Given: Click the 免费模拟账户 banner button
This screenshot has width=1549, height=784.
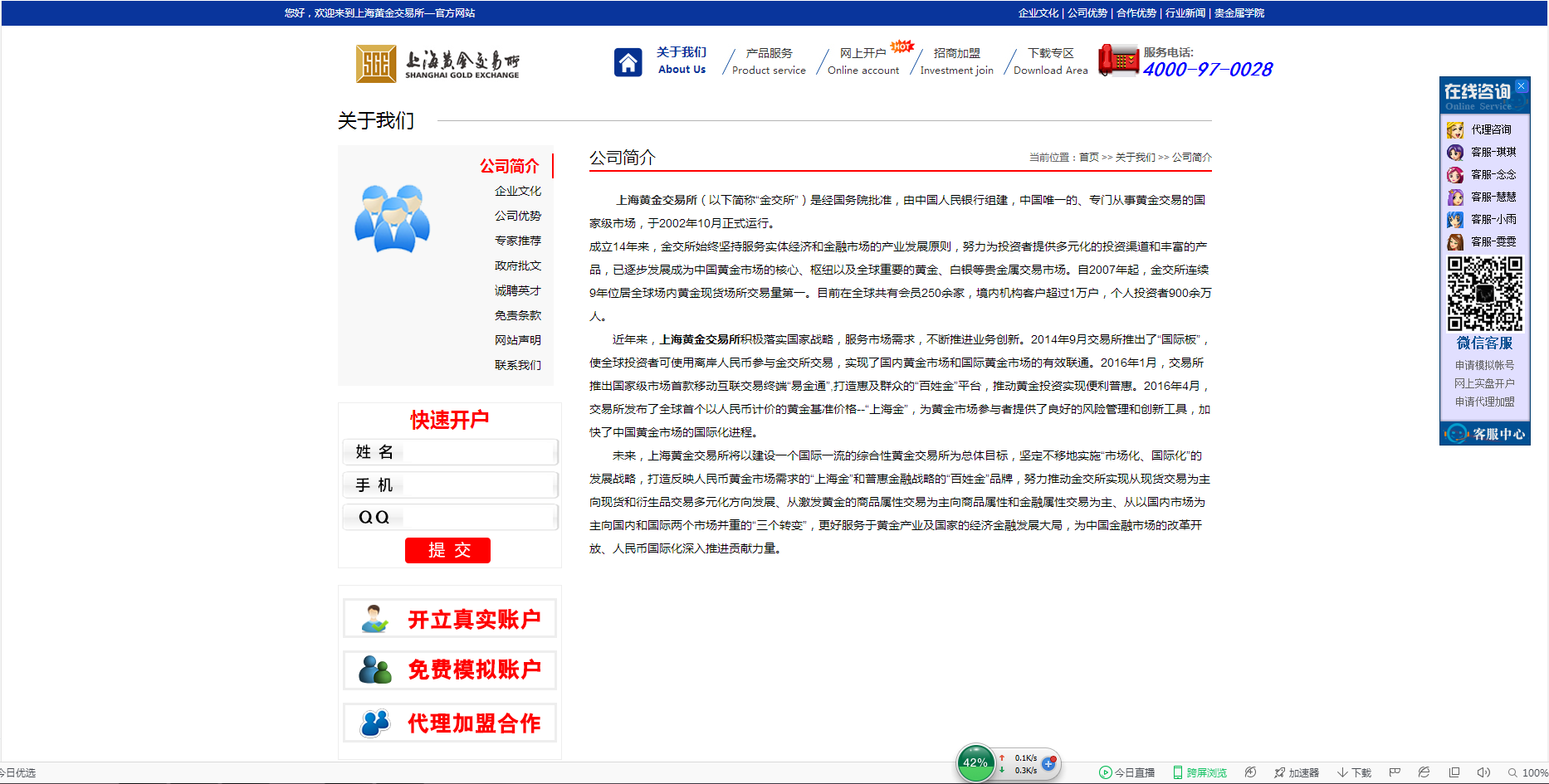Looking at the screenshot, I should [x=450, y=670].
